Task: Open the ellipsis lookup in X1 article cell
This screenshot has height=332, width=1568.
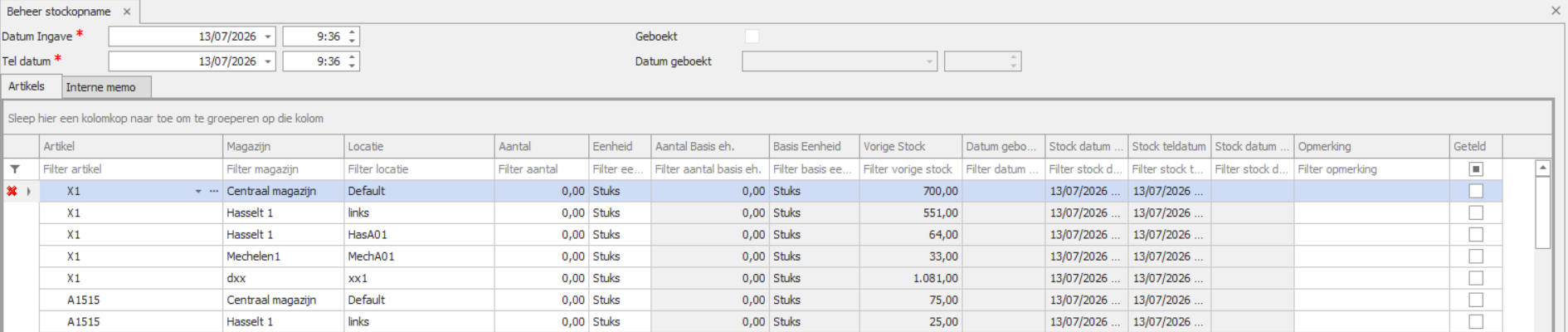Action: tap(214, 191)
